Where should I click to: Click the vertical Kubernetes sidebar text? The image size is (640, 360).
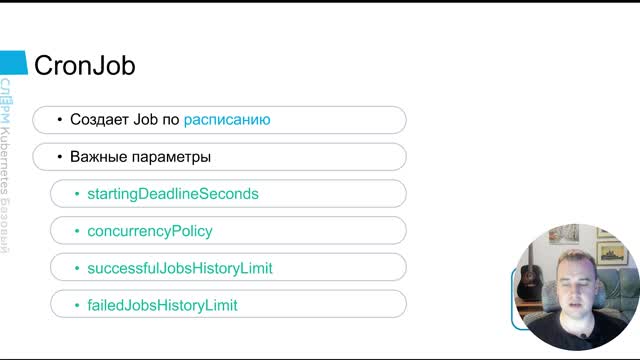[x=4, y=161]
